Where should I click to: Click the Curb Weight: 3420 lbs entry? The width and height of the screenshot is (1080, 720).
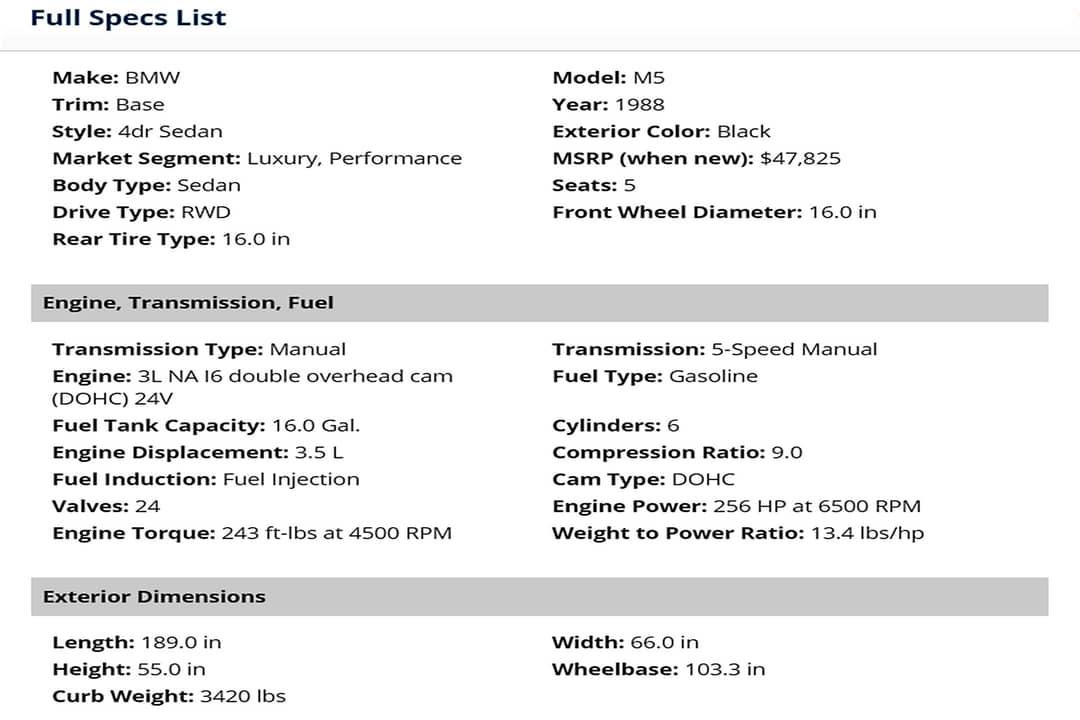(x=169, y=697)
